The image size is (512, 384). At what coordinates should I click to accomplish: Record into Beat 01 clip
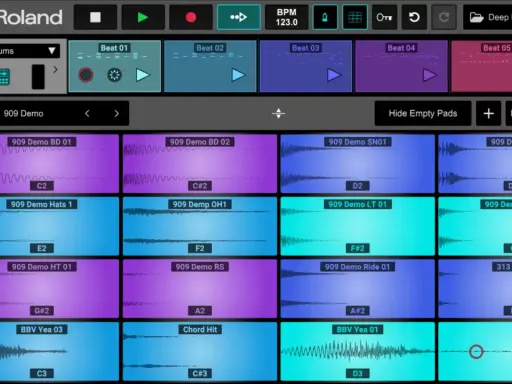[86, 75]
